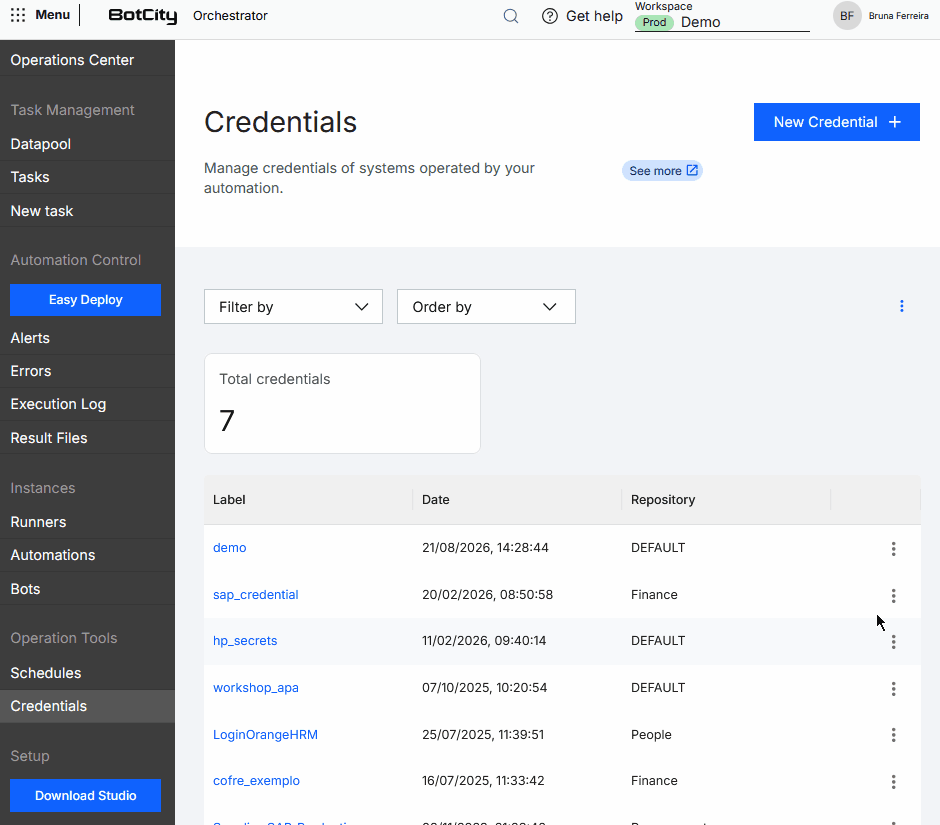The image size is (940, 825).
Task: Click date 07/10/2025, 10:20:54
Action: pos(484,688)
